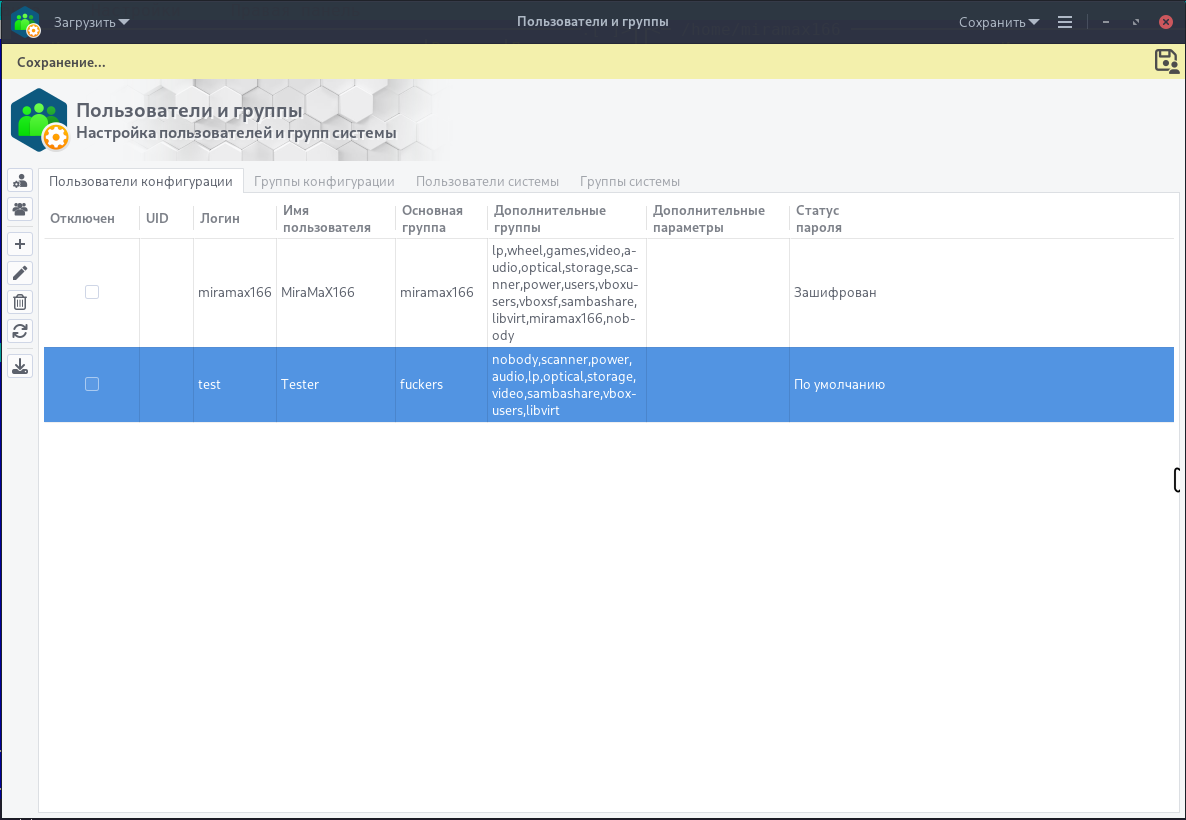The image size is (1186, 820).
Task: Click the groups sidebar icon
Action: point(20,209)
